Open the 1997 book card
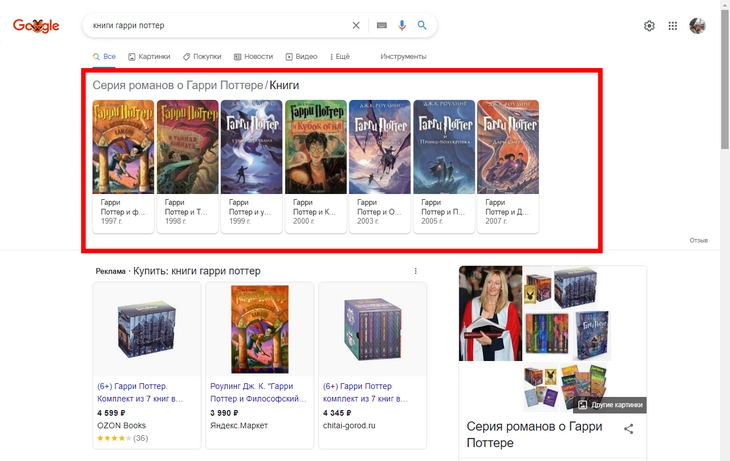This screenshot has width=730, height=461. [123, 166]
